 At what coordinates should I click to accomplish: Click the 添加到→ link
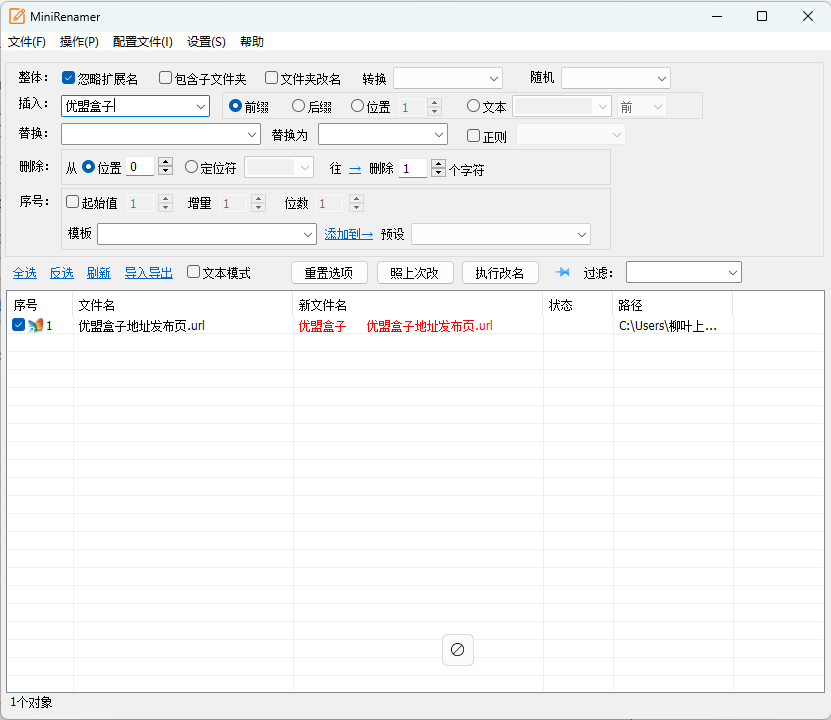pos(349,234)
